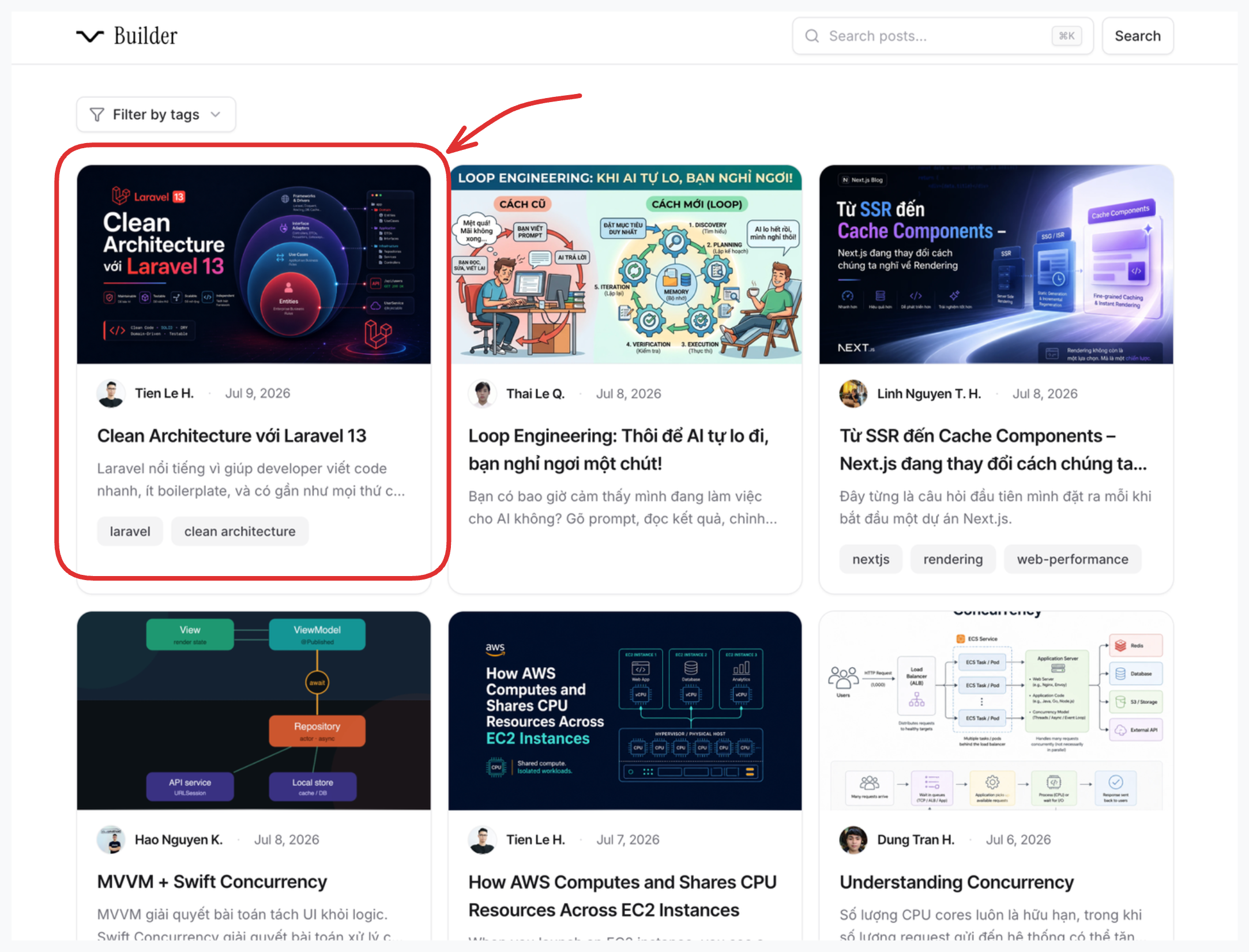Open Clean Architecture với Laravel 13 post title

coord(232,436)
